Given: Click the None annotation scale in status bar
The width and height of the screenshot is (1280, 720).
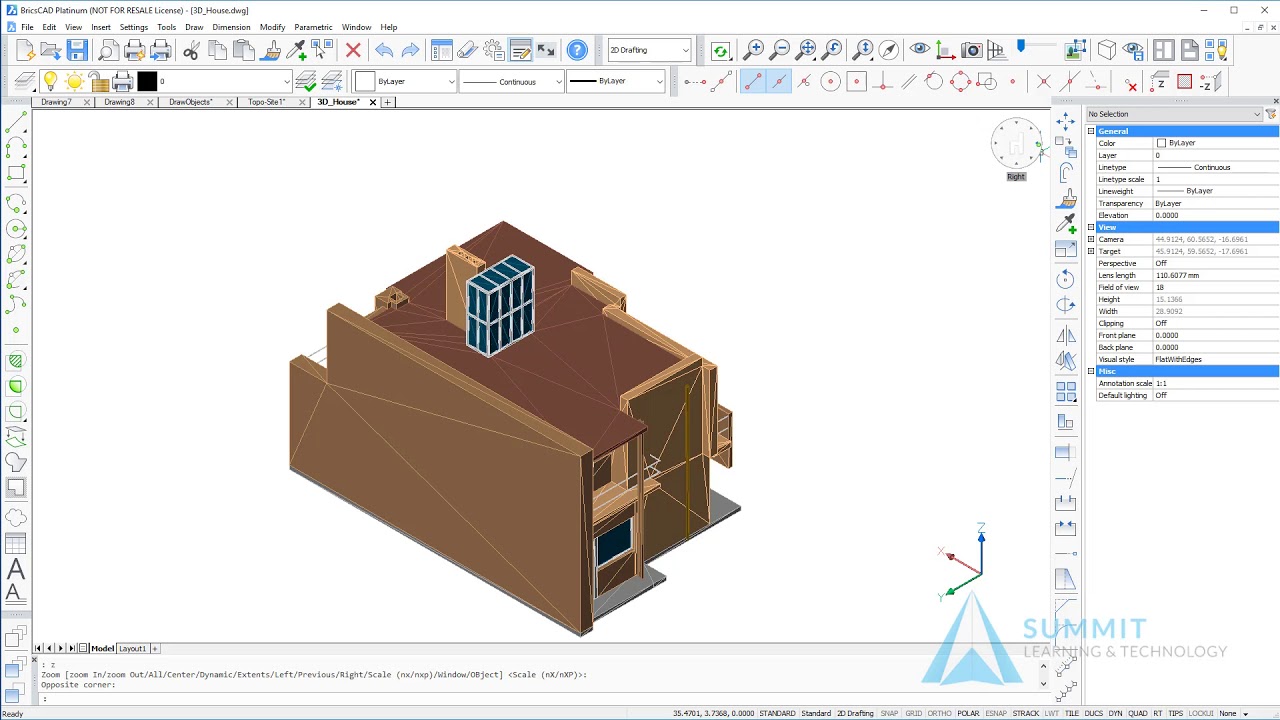Looking at the screenshot, I should 1227,713.
